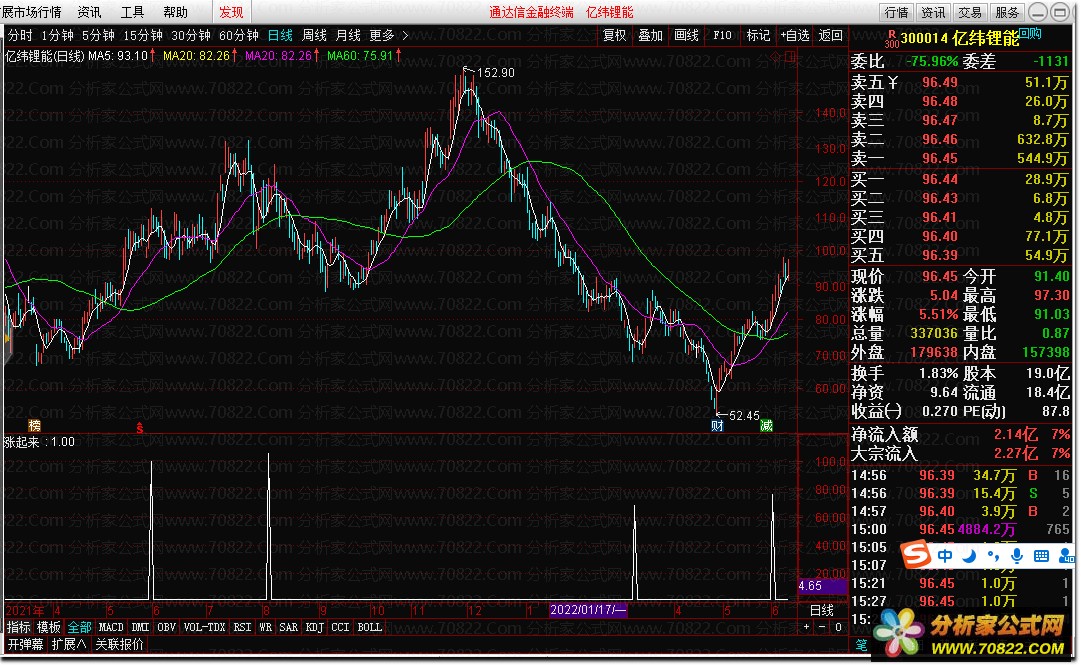Click the 榜 marker icon on the chart
This screenshot has height=665, width=1081.
(34, 426)
